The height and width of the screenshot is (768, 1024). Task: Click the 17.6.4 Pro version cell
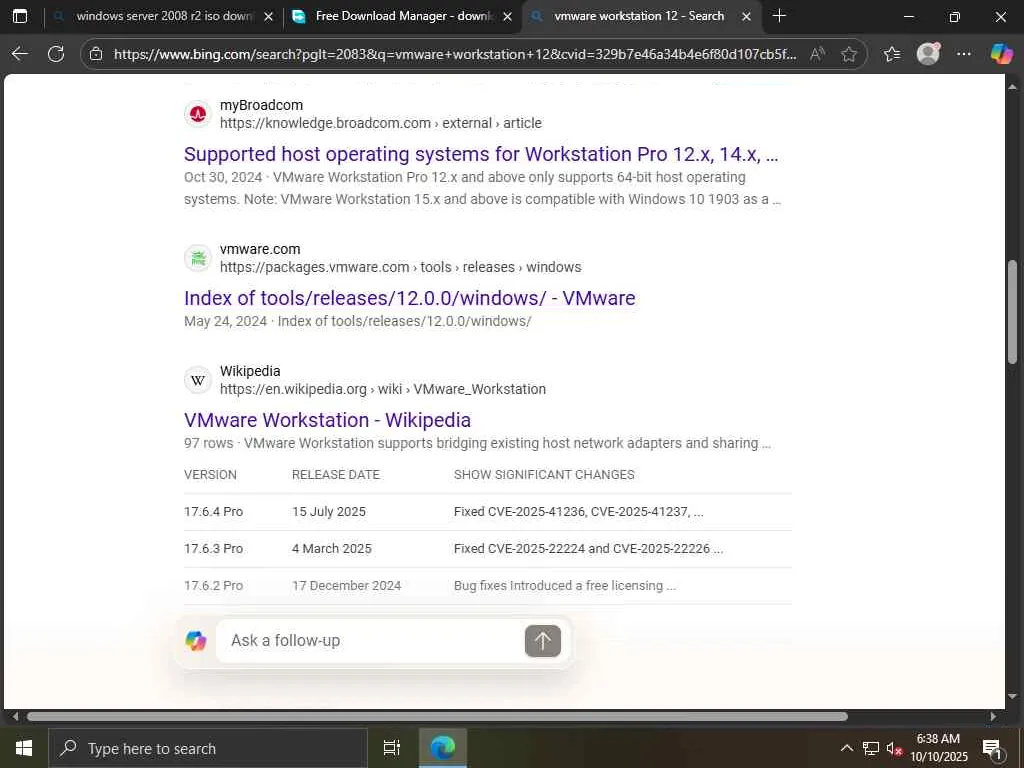point(214,512)
